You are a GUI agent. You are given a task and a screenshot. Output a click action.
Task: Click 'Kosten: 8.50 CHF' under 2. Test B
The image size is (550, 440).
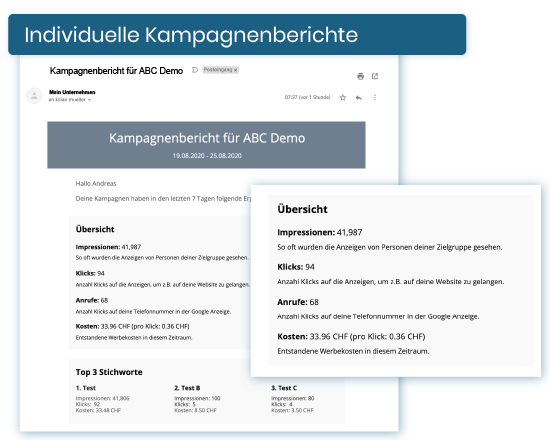click(x=195, y=410)
